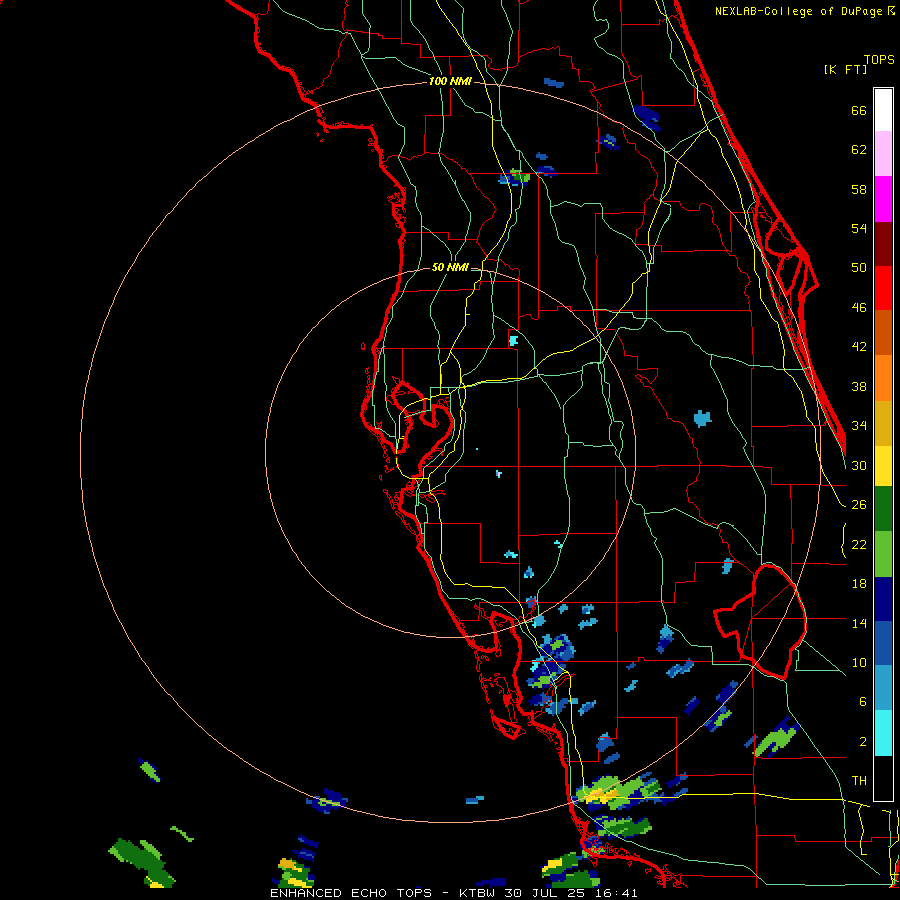Pick the light green color bar swatch
Viewport: 900px width, 900px height.
click(883, 554)
